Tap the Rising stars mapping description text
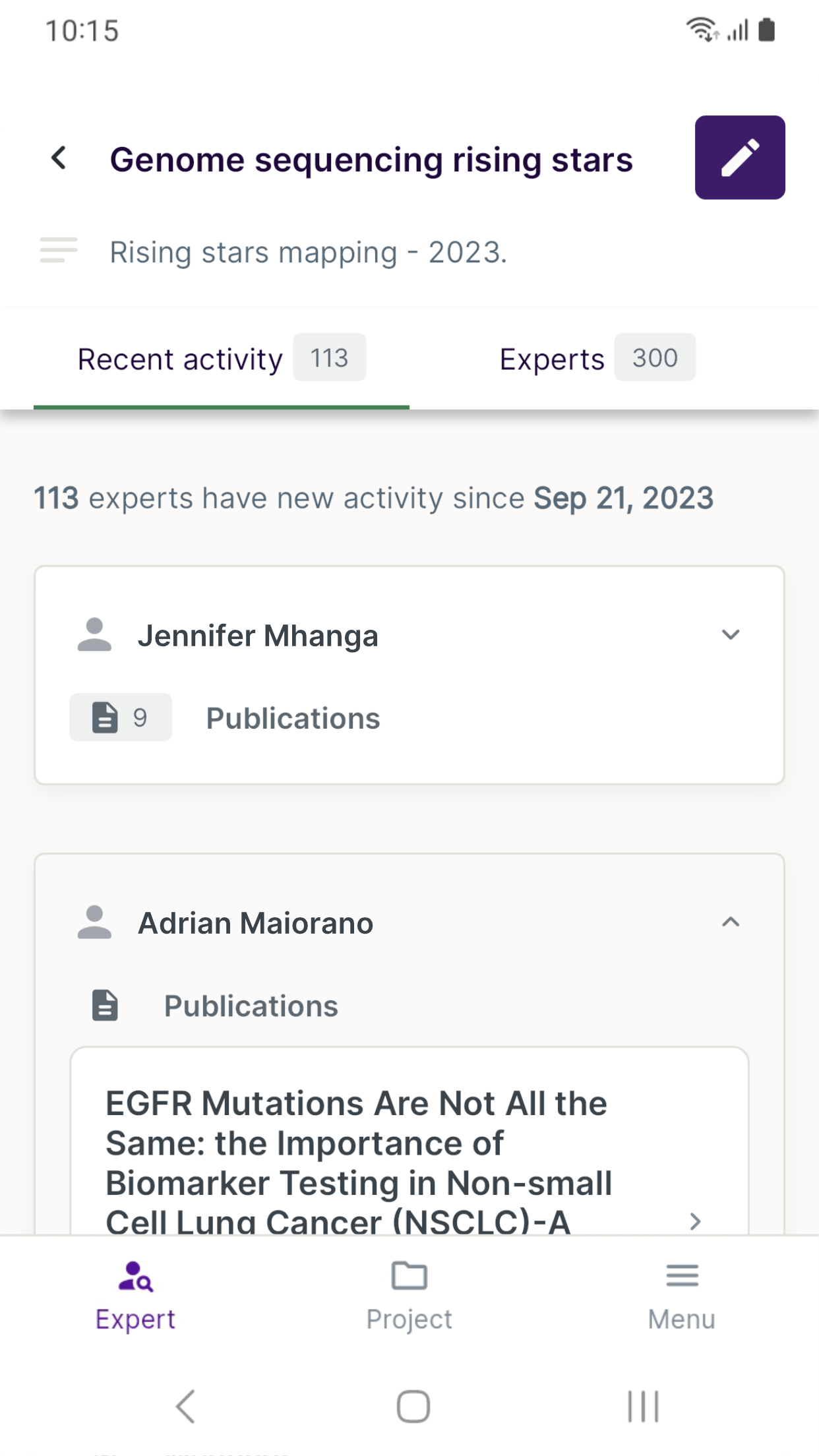 (309, 253)
